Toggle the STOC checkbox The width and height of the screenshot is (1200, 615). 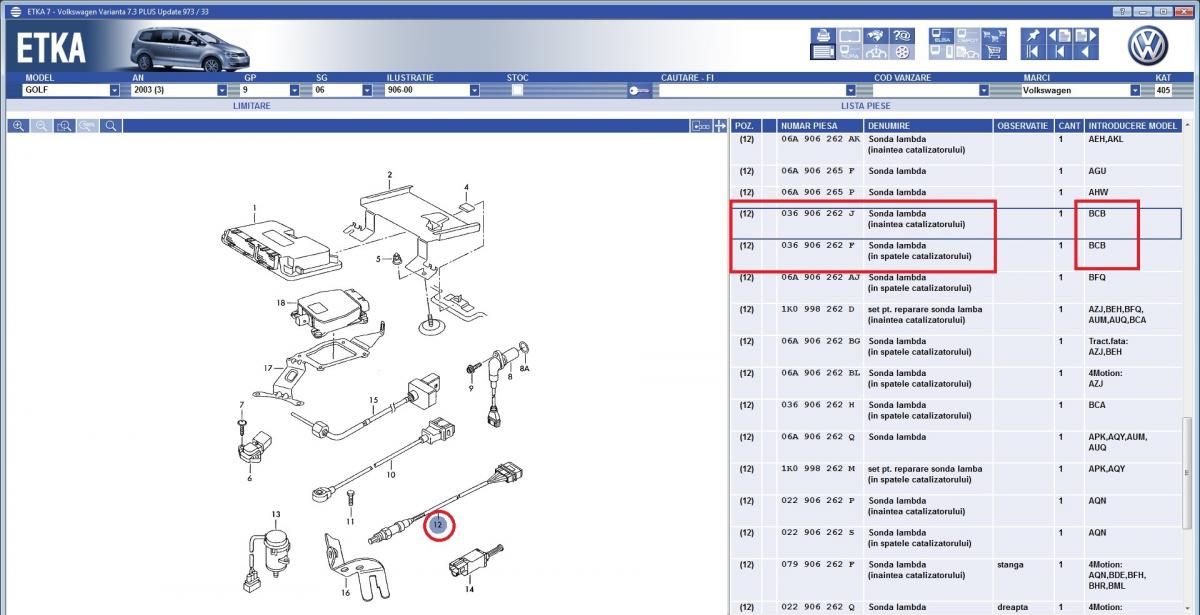coord(517,90)
